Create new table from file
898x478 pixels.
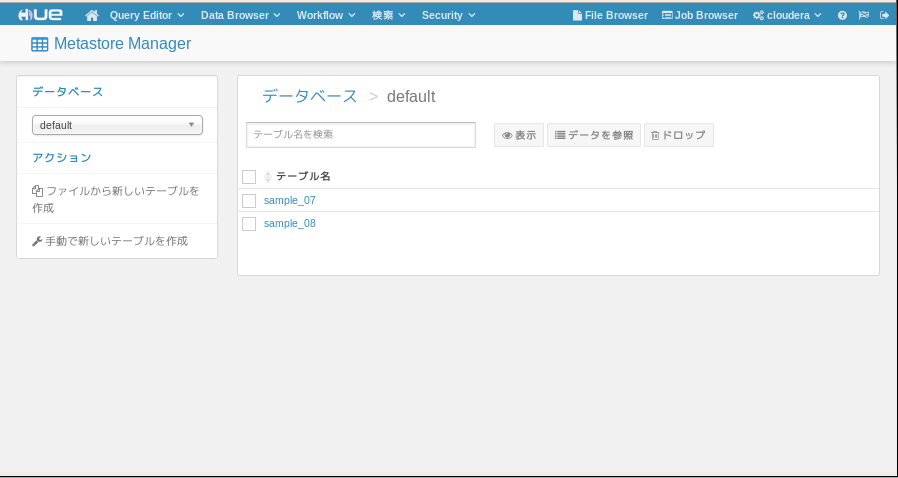pos(116,199)
